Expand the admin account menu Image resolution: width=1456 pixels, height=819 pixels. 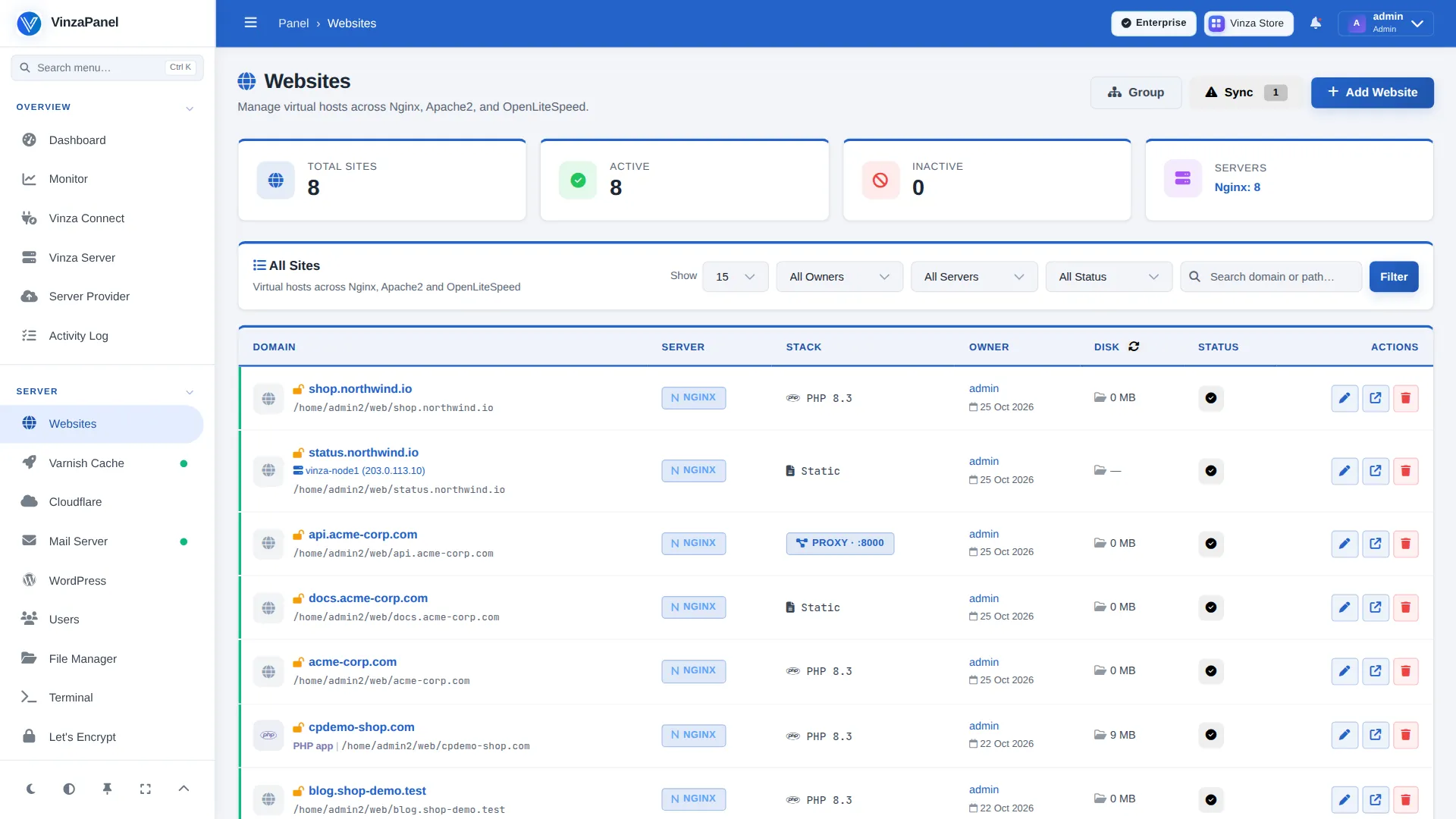point(1385,23)
